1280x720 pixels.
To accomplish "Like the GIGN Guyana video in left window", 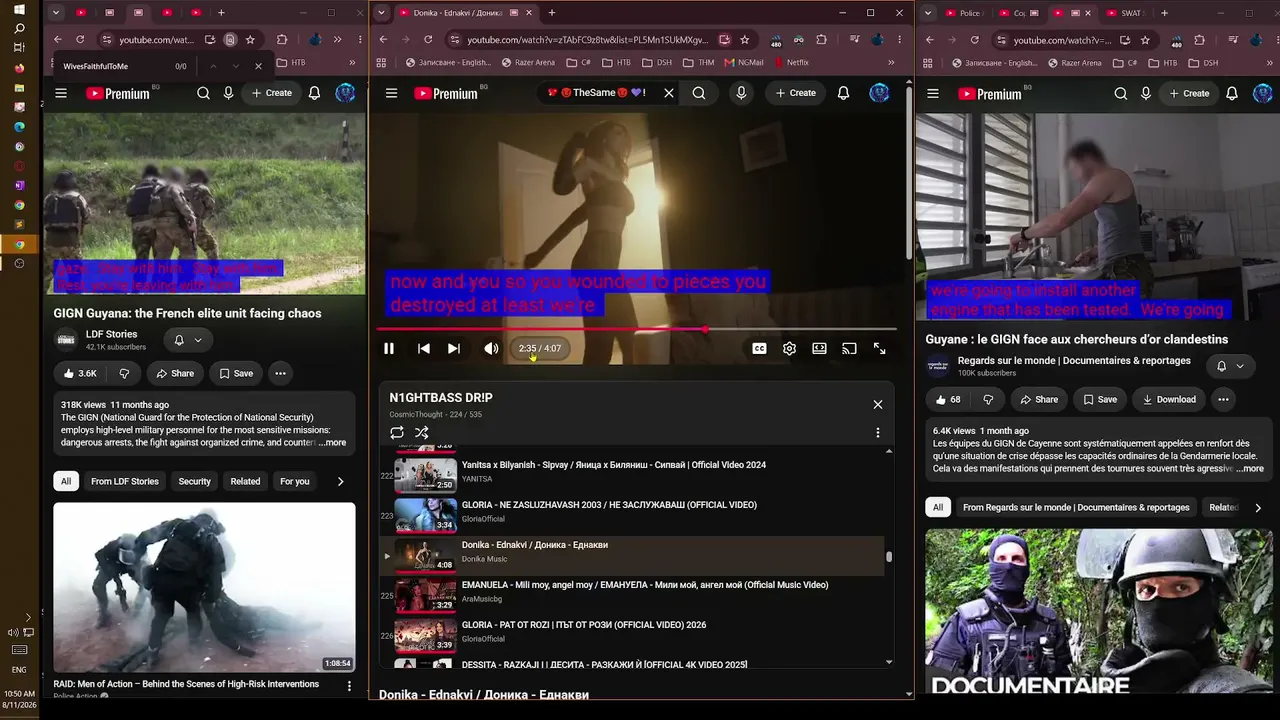I will (79, 373).
